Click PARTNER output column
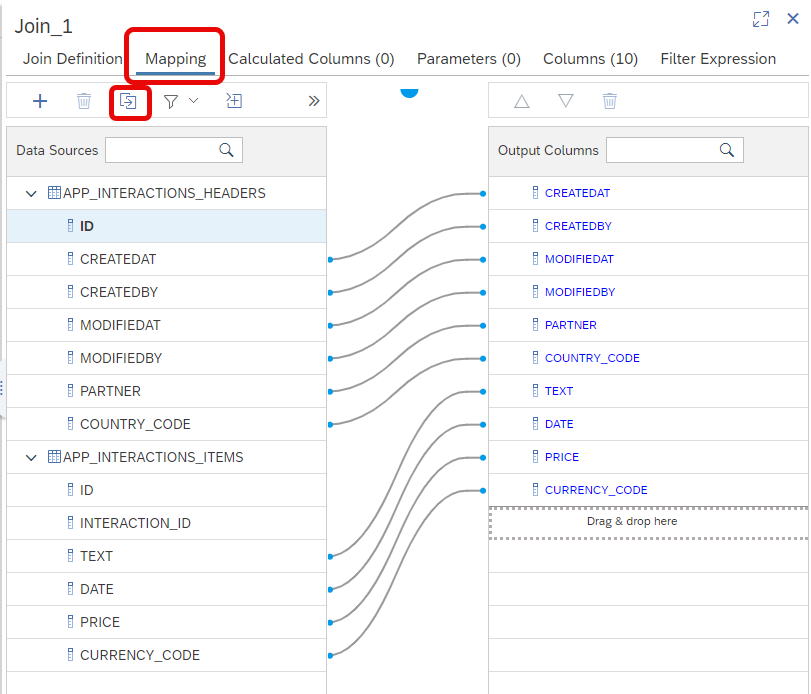Image resolution: width=811 pixels, height=694 pixels. pyautogui.click(x=649, y=325)
